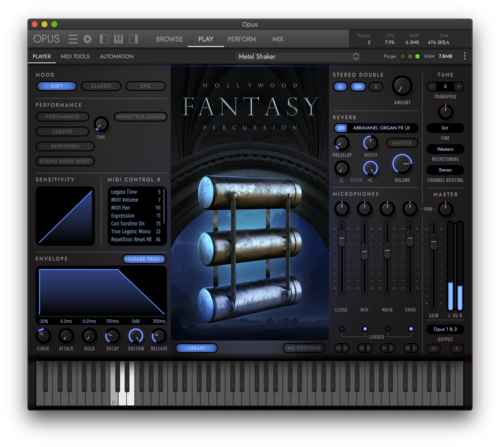Select the Soft mood
This screenshot has width=500, height=447.
57,86
